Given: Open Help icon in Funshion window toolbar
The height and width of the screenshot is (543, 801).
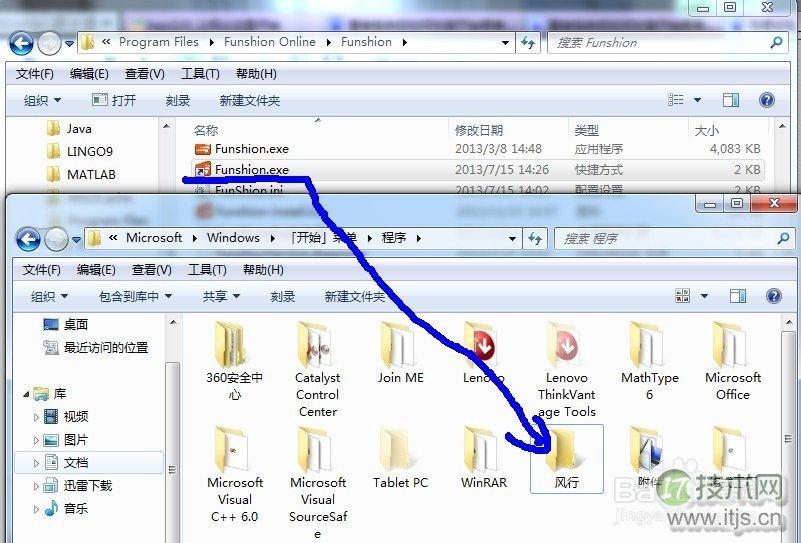Looking at the screenshot, I should point(766,100).
